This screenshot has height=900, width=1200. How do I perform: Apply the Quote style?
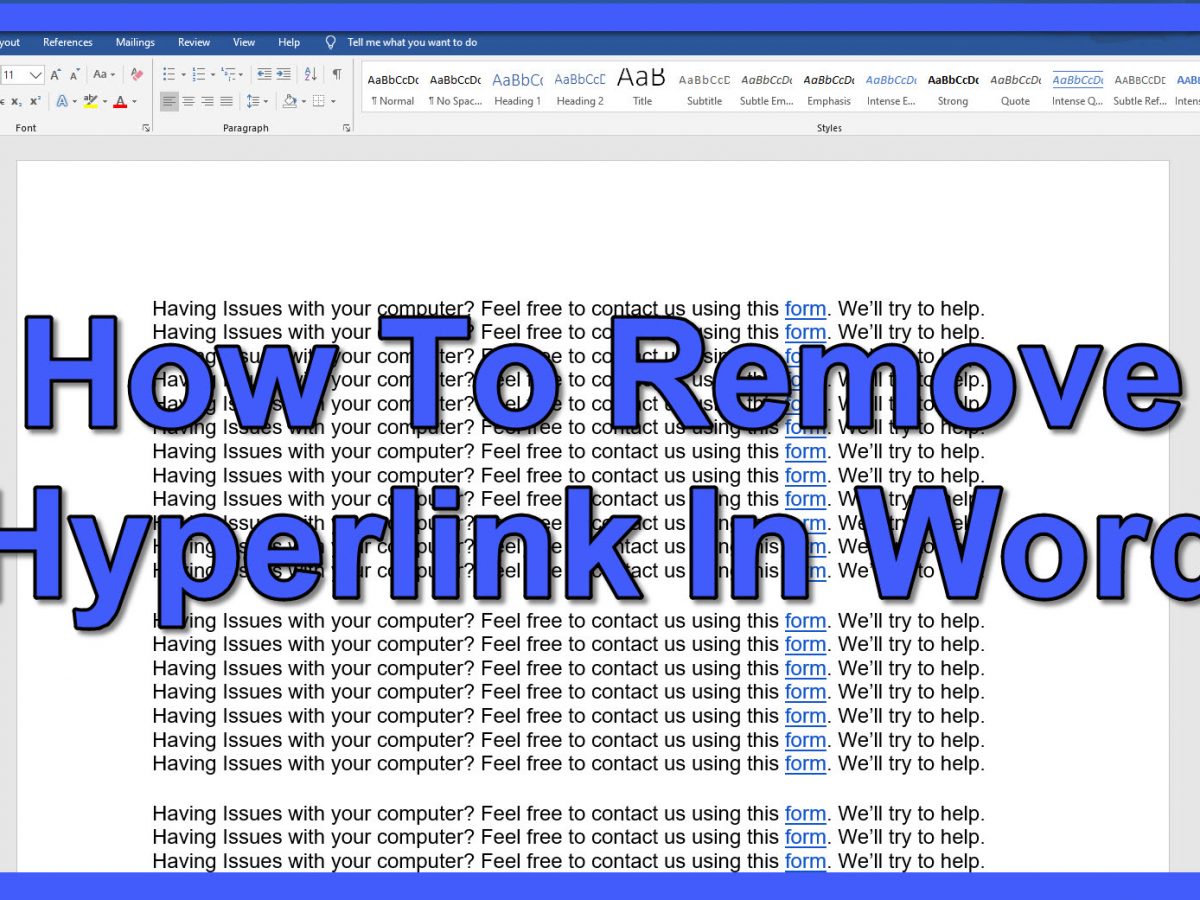pyautogui.click(x=1015, y=89)
